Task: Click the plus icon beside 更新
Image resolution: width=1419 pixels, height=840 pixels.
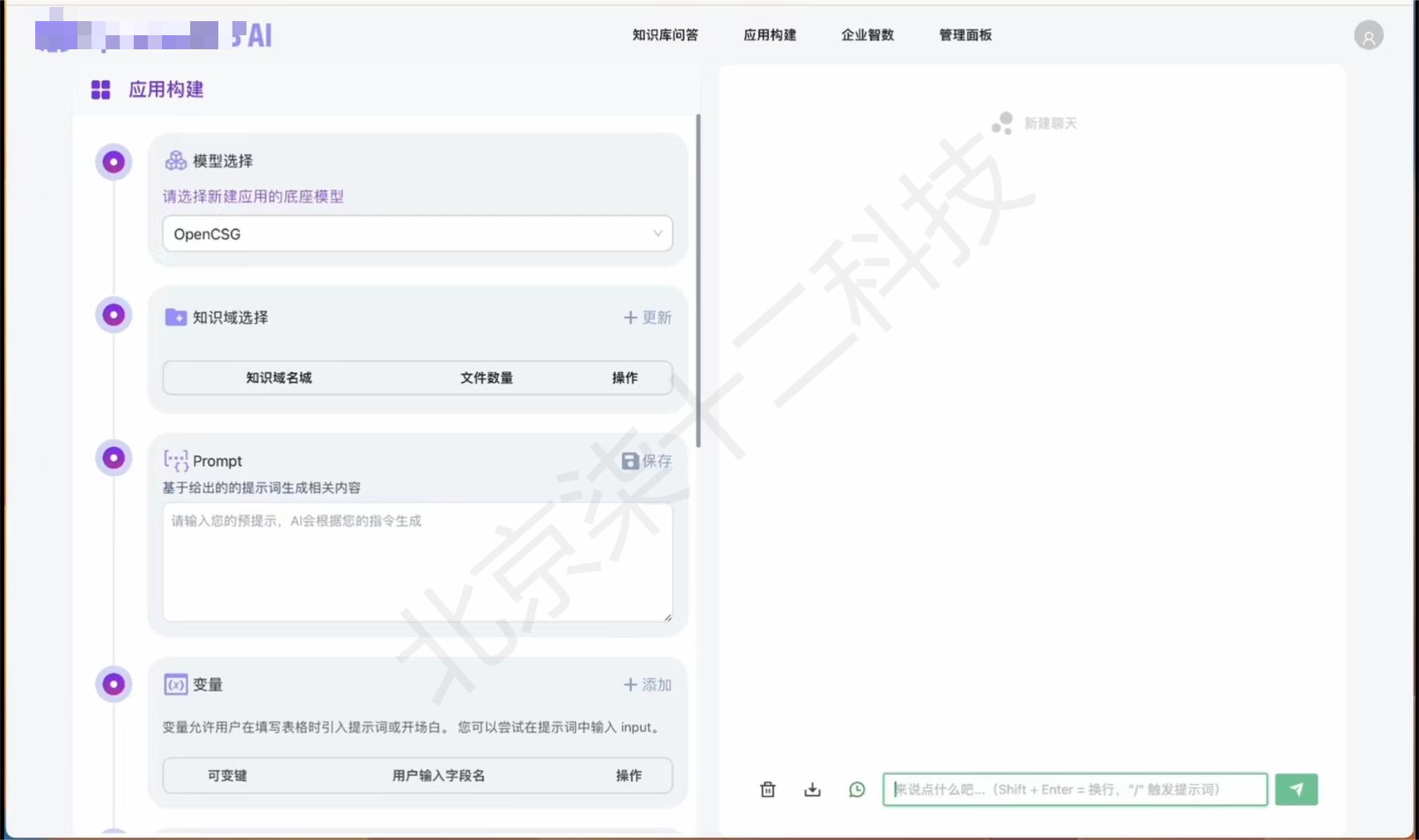Action: pos(630,318)
